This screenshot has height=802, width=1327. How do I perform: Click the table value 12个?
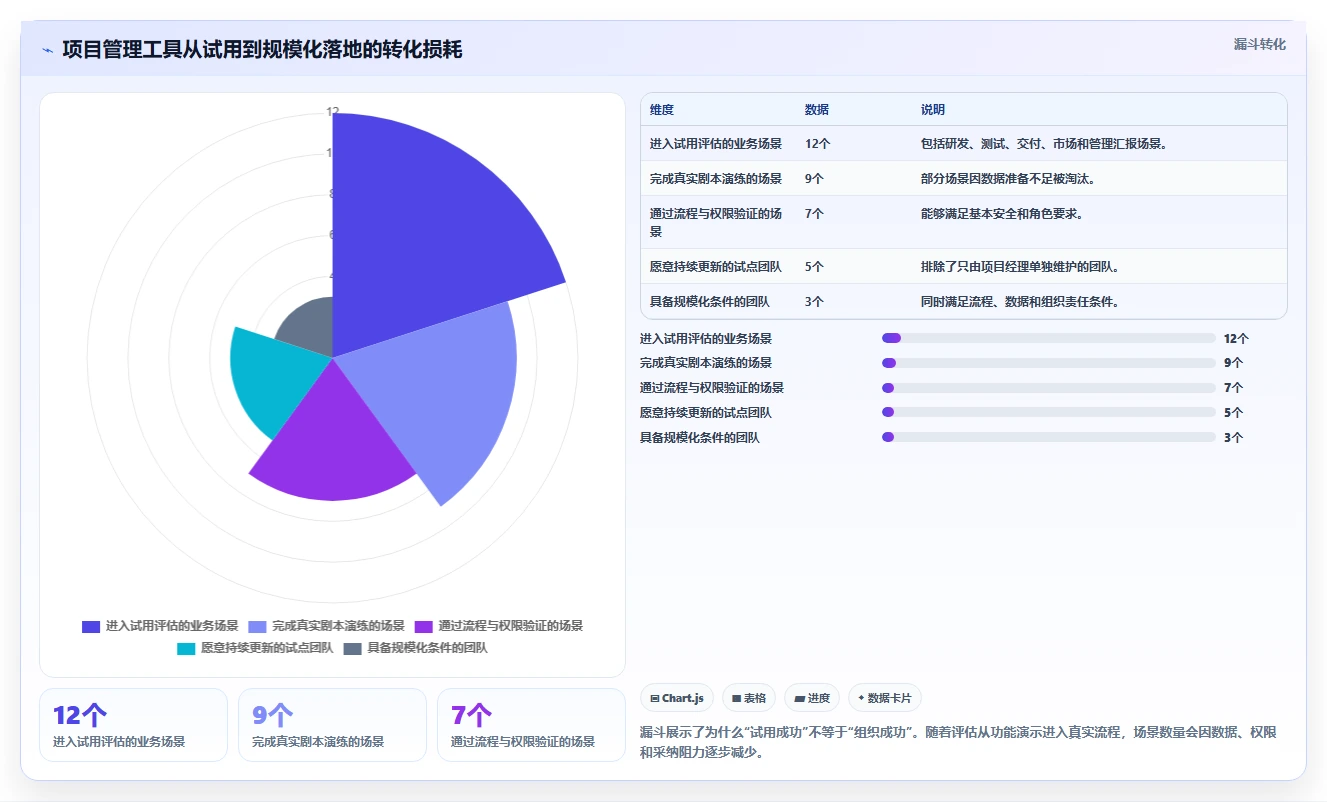tap(818, 144)
